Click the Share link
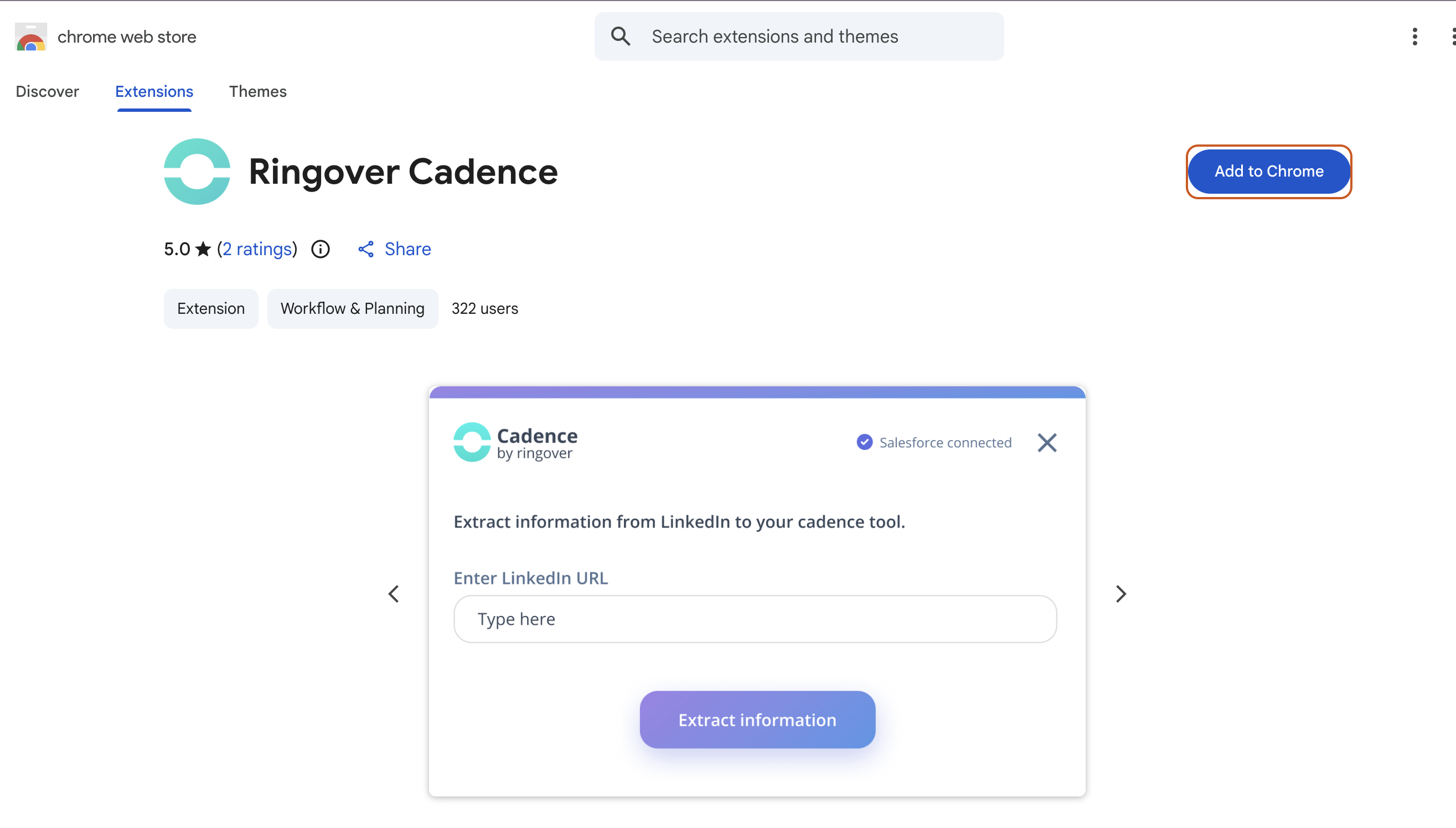This screenshot has height=828, width=1456. 407,249
